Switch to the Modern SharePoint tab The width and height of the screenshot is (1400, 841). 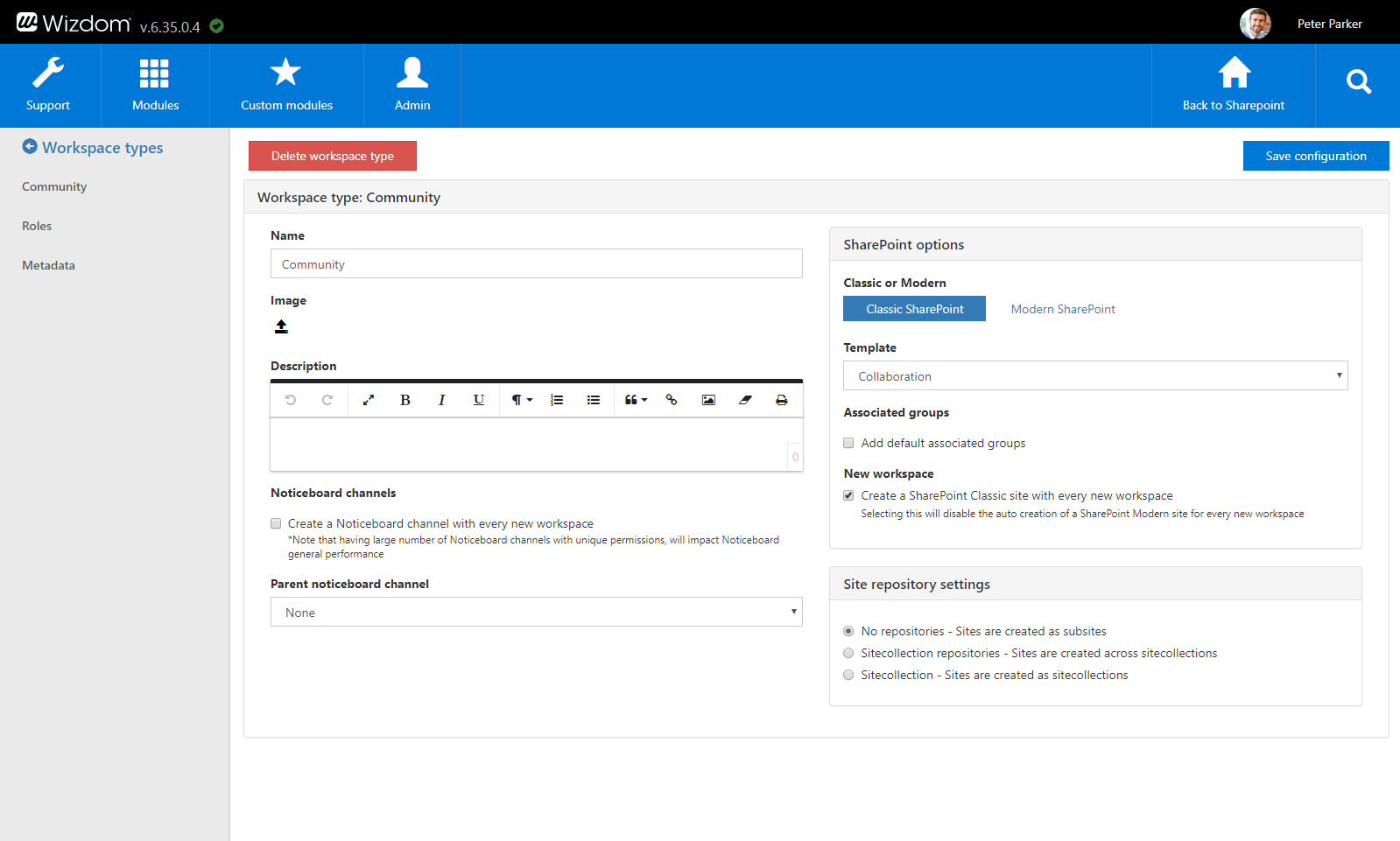click(1062, 309)
